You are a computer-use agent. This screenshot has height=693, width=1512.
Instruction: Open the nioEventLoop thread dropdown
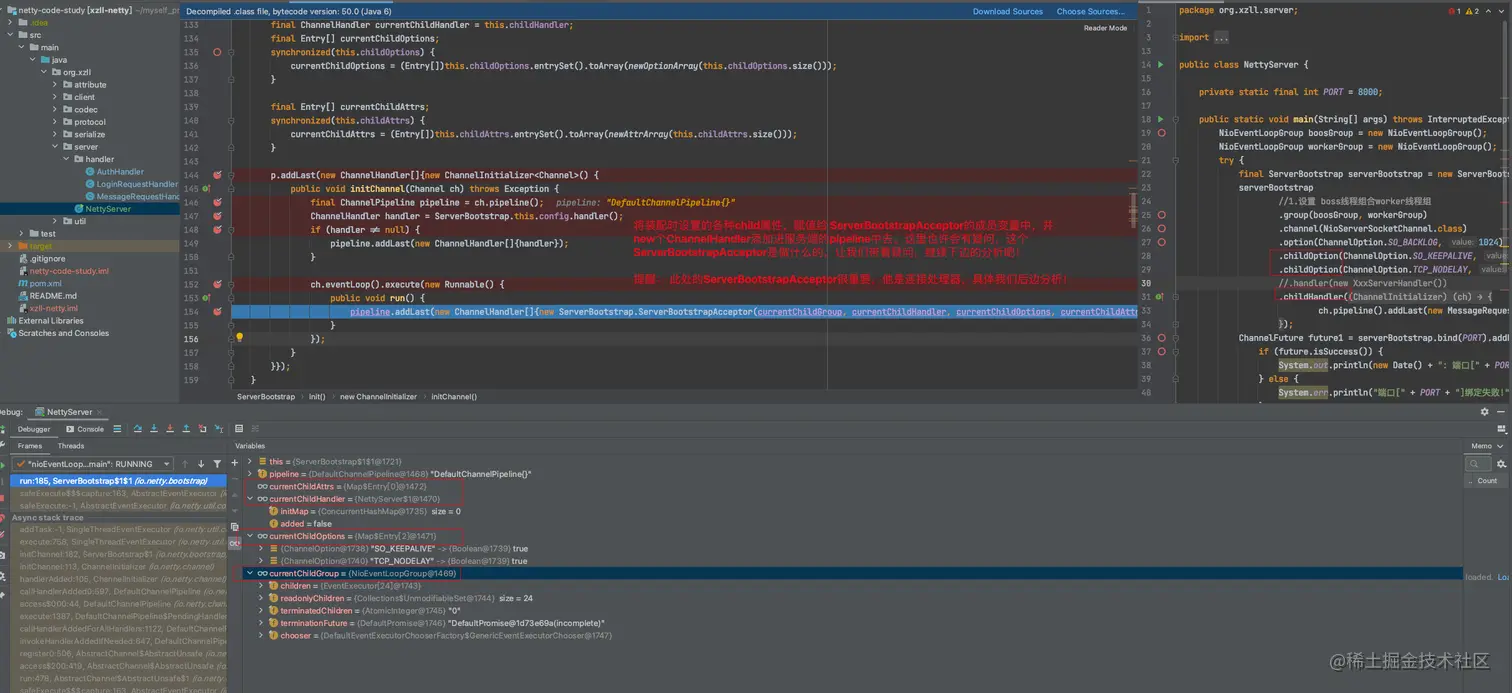click(93, 464)
